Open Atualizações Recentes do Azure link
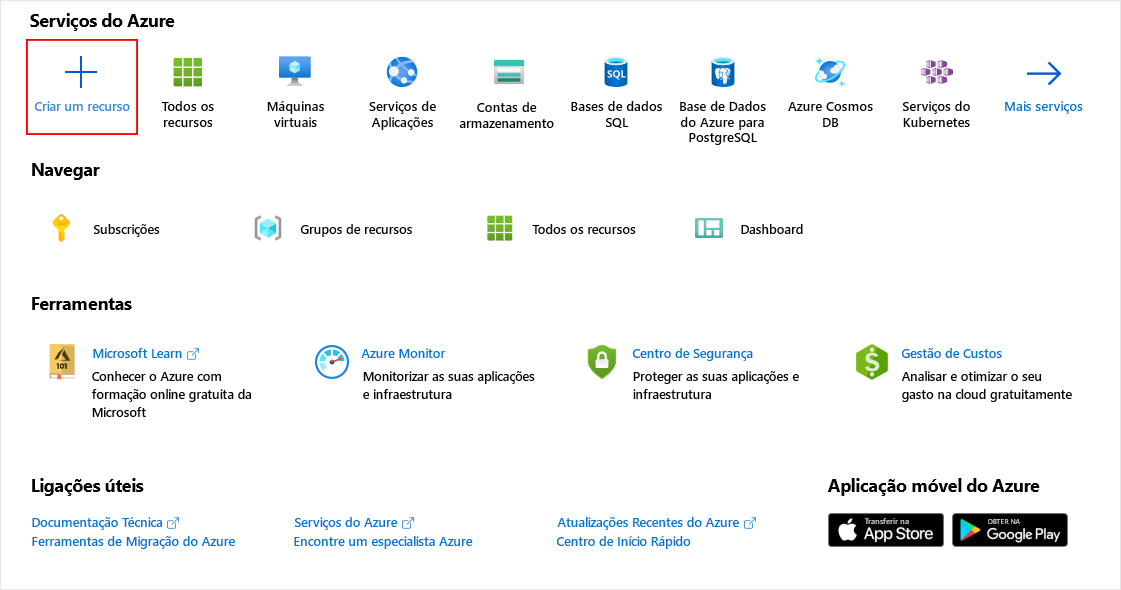The width and height of the screenshot is (1121, 590). [648, 523]
